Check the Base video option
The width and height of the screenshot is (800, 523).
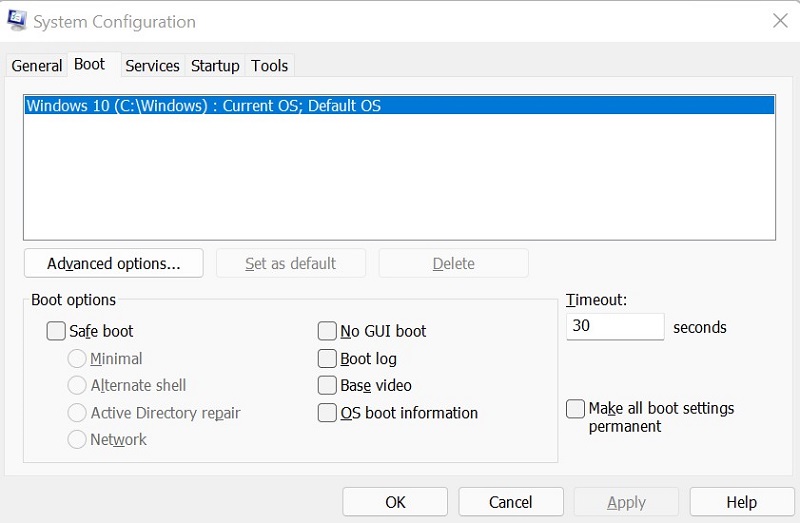(x=327, y=385)
